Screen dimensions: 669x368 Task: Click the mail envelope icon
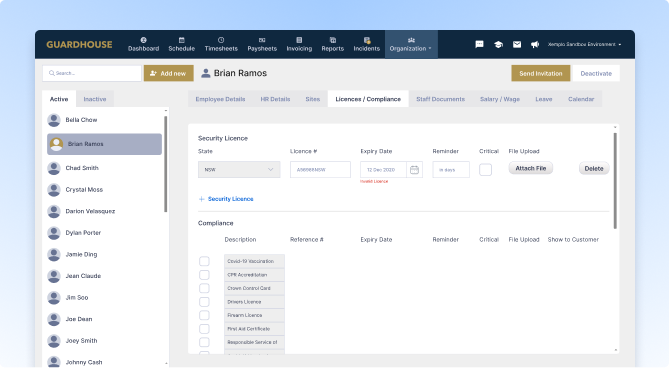(x=517, y=44)
